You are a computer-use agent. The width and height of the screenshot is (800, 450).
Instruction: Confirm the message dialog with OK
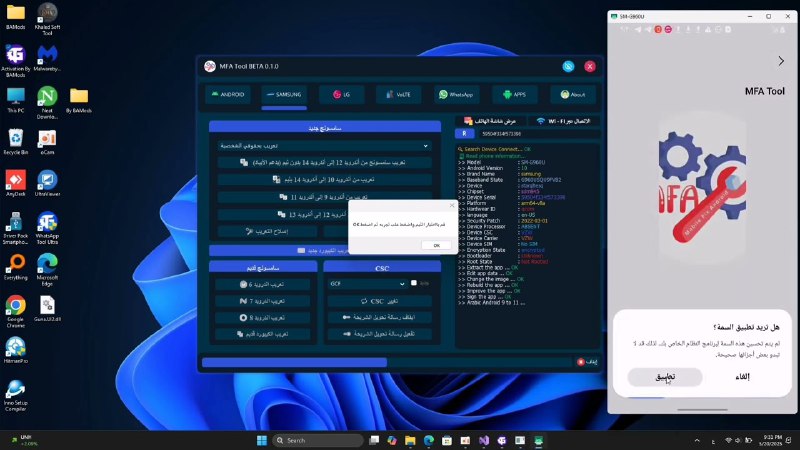[436, 245]
